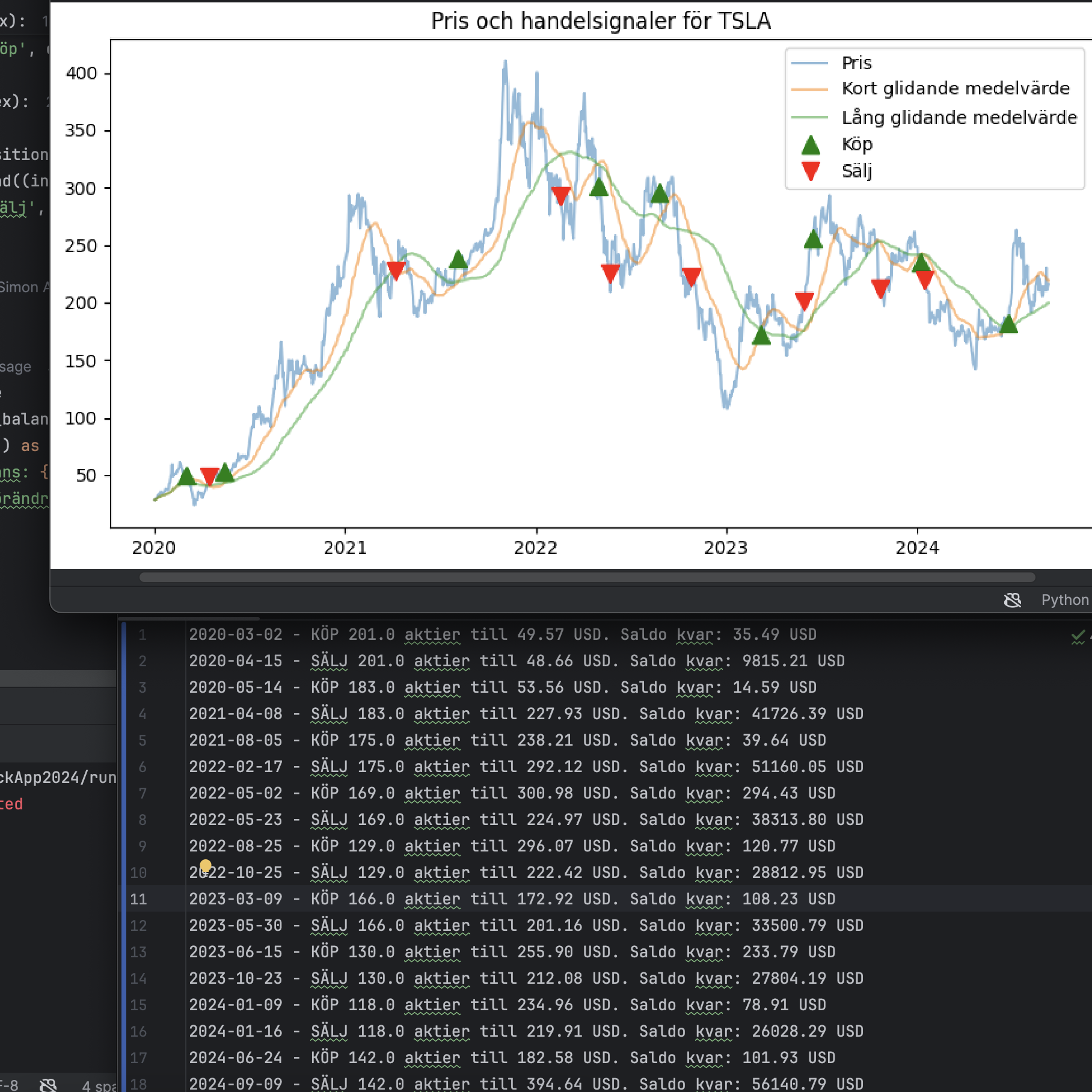Click the blue Pris line sample in legend
The width and height of the screenshot is (1092, 1092).
pos(809,63)
